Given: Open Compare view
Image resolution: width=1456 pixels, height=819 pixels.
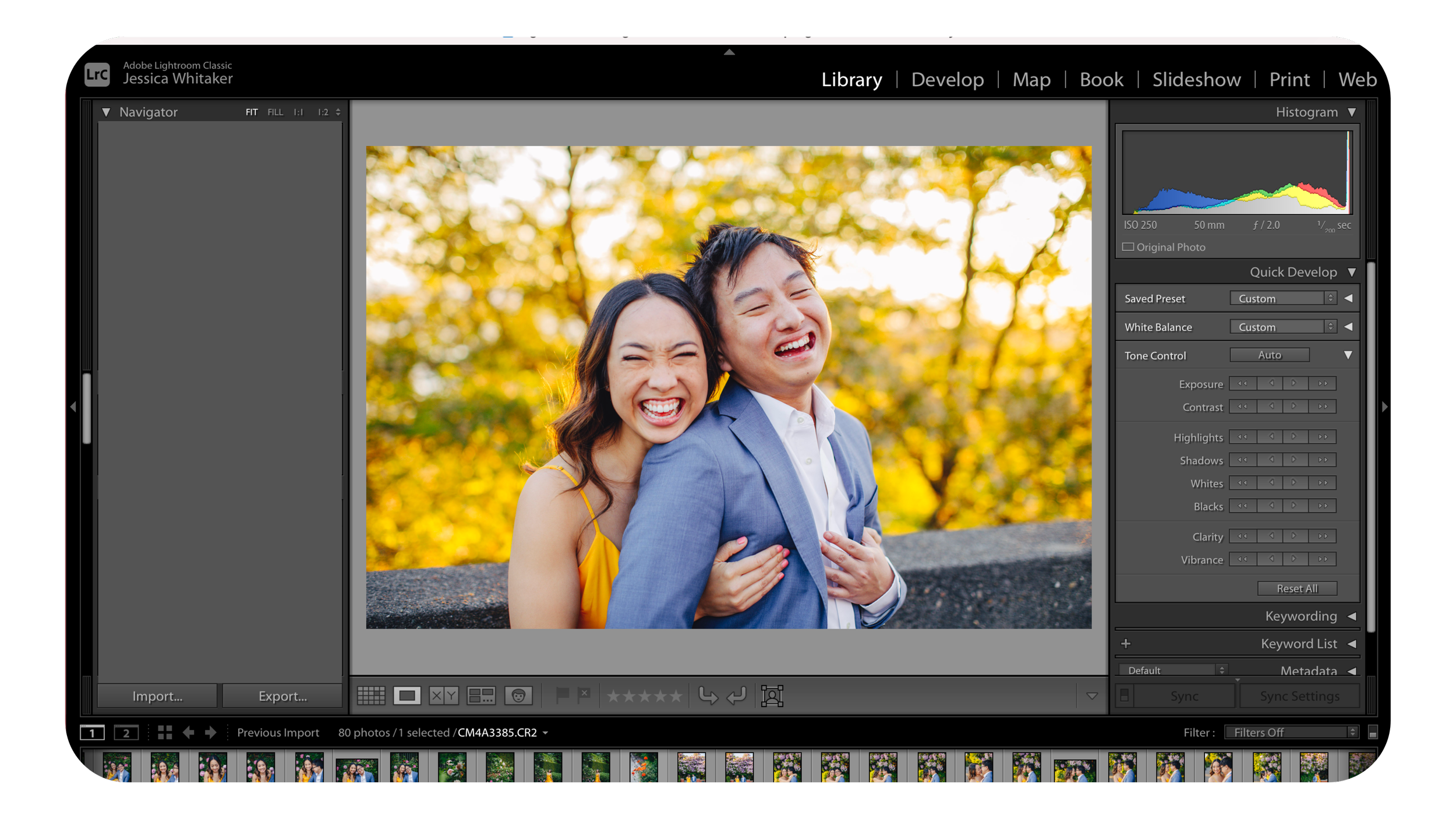Looking at the screenshot, I should (444, 696).
